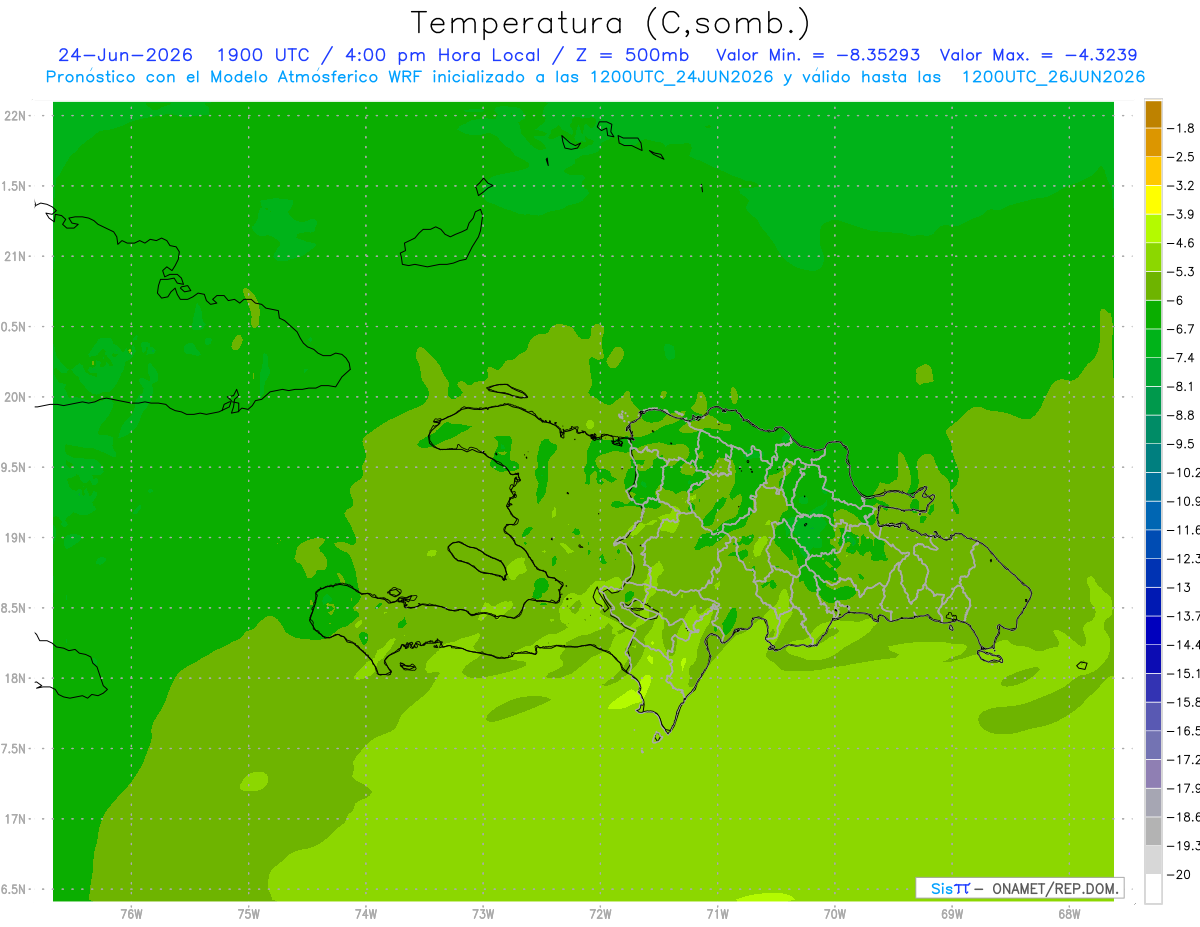Click the "1200UTC_26JUN2026" valid-until text
Viewport: 1200px width, 927px height.
(x=1054, y=77)
